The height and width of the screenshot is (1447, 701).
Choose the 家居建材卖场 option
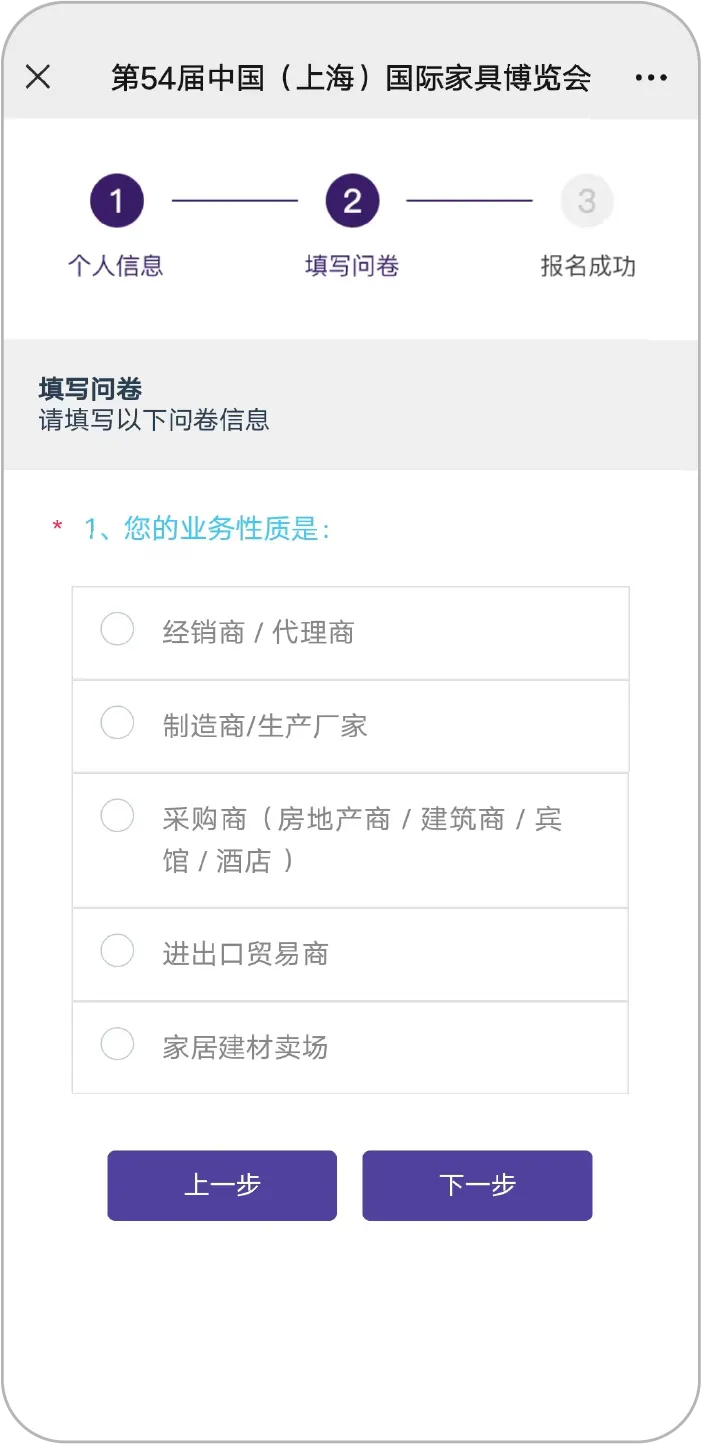point(117,1044)
